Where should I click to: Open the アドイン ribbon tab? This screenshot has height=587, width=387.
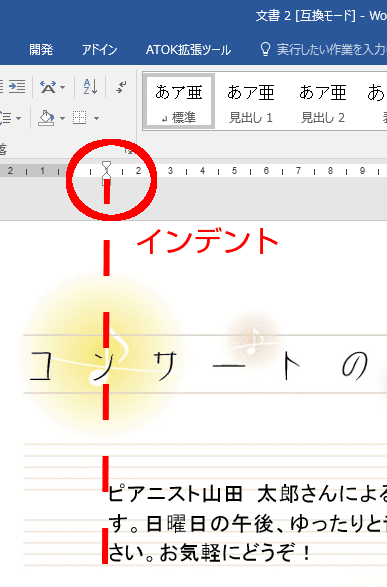(x=100, y=49)
